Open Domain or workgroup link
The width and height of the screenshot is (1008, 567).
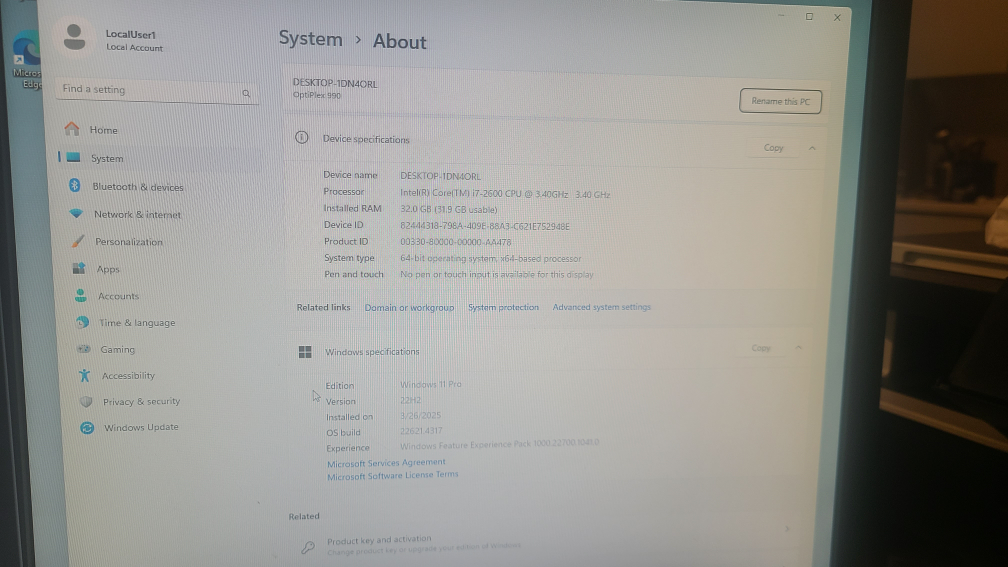[409, 307]
